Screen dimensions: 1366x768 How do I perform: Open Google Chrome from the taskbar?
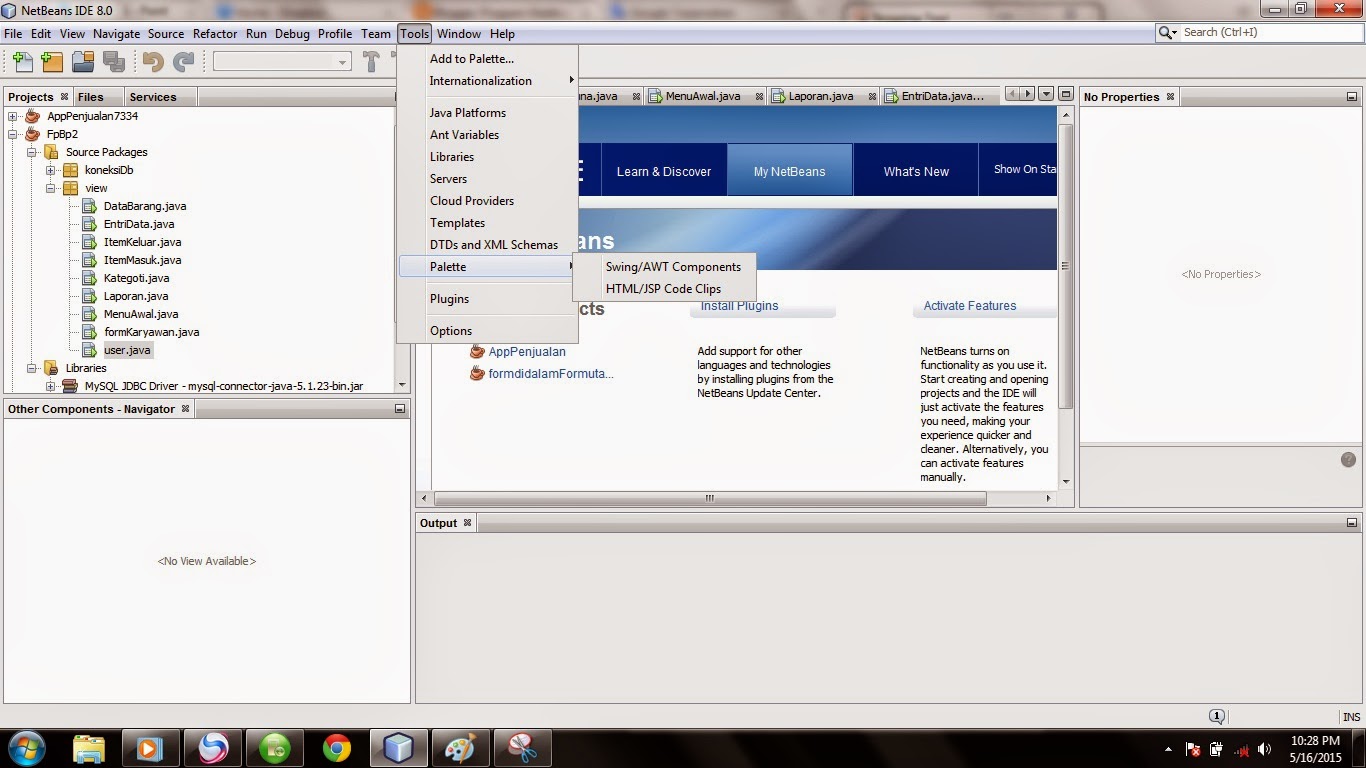tap(337, 748)
